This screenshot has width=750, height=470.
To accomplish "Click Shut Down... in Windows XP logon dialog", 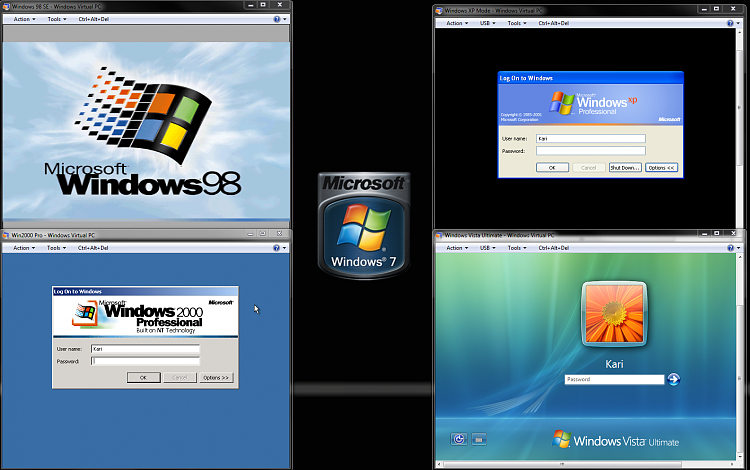I will [625, 167].
